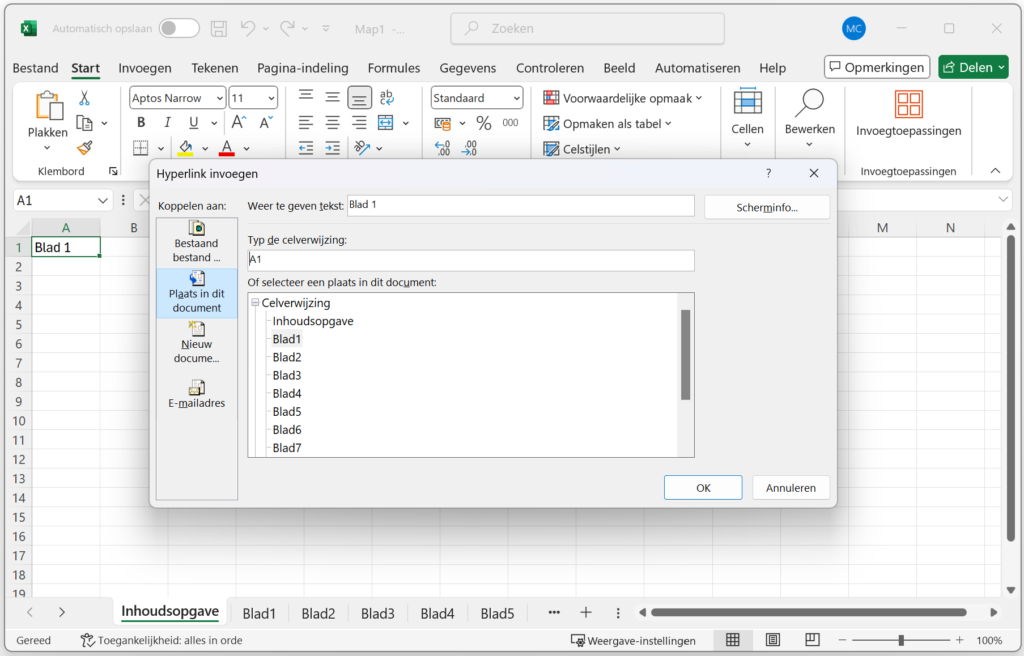
Task: Click the Kopiëren icon
Action: (84, 123)
